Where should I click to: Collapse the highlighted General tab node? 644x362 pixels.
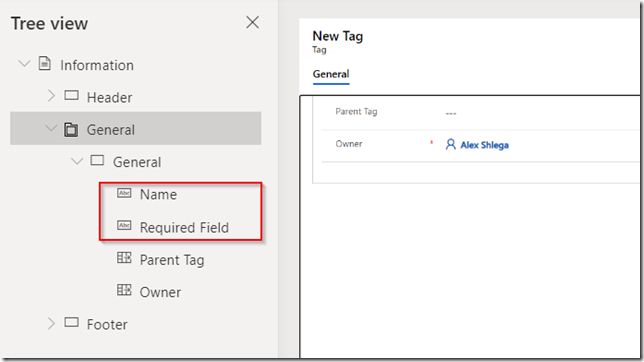[51, 128]
